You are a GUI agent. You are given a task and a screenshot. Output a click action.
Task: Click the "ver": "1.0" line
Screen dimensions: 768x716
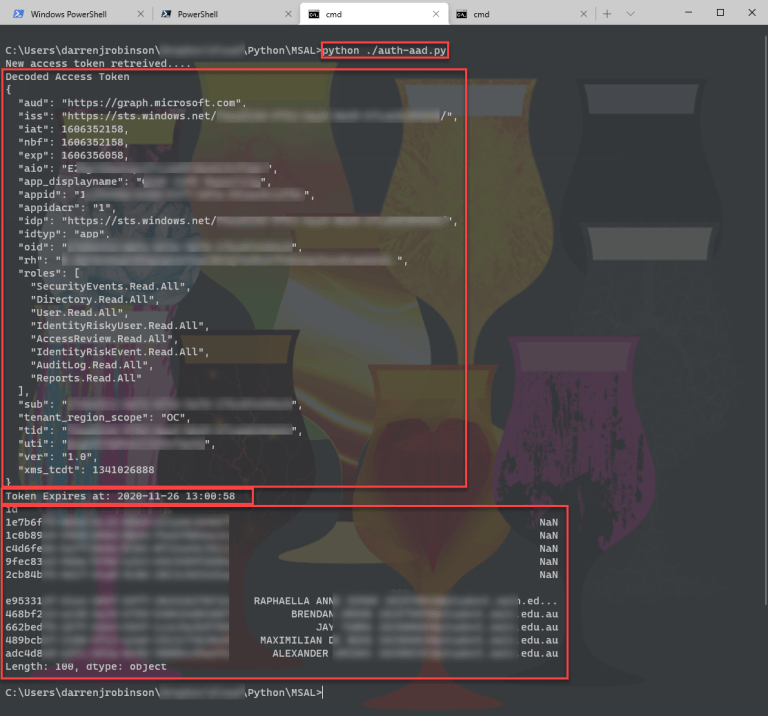pos(58,457)
